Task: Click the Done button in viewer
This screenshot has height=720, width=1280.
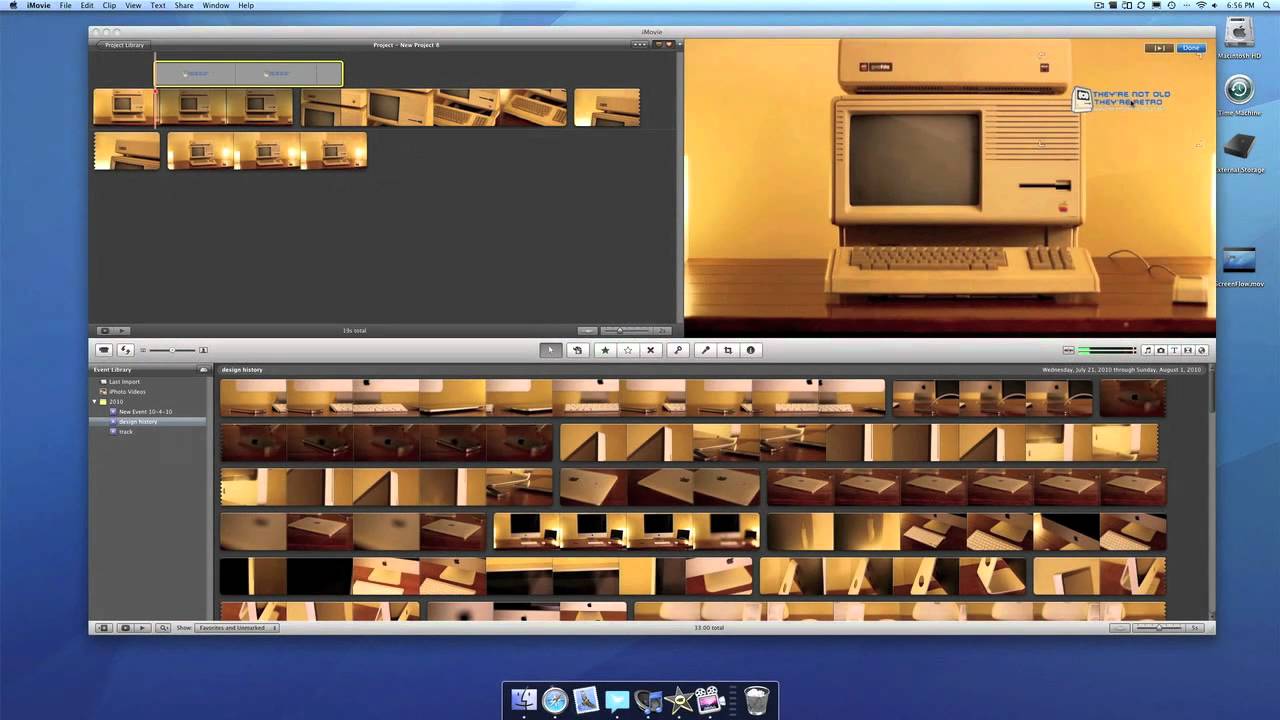Action: pyautogui.click(x=1191, y=48)
